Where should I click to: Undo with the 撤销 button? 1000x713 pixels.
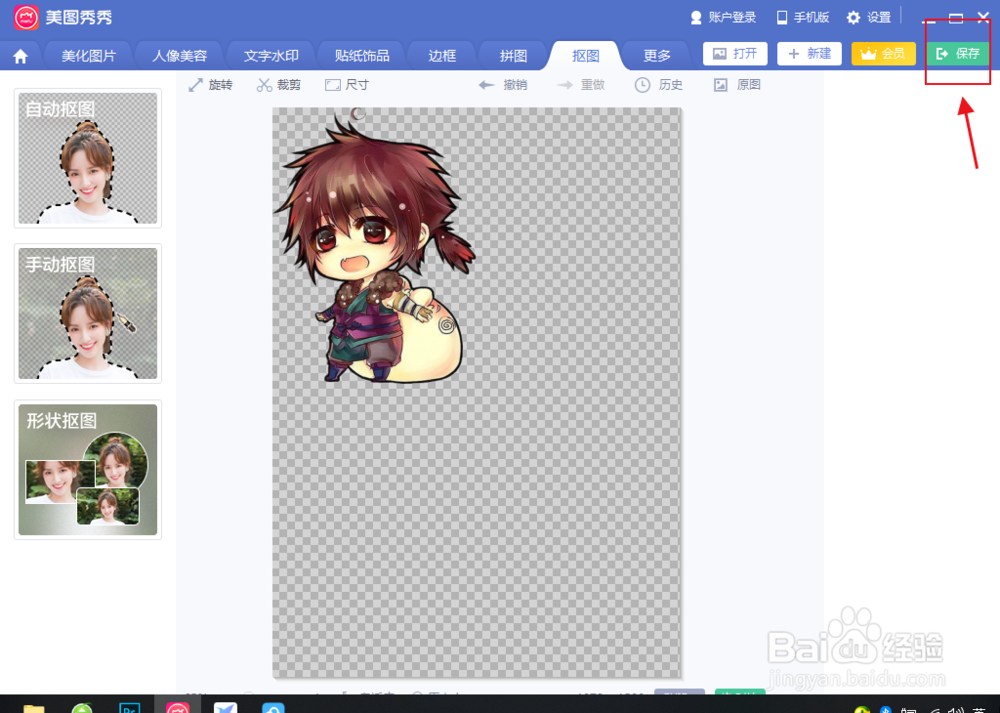(503, 85)
